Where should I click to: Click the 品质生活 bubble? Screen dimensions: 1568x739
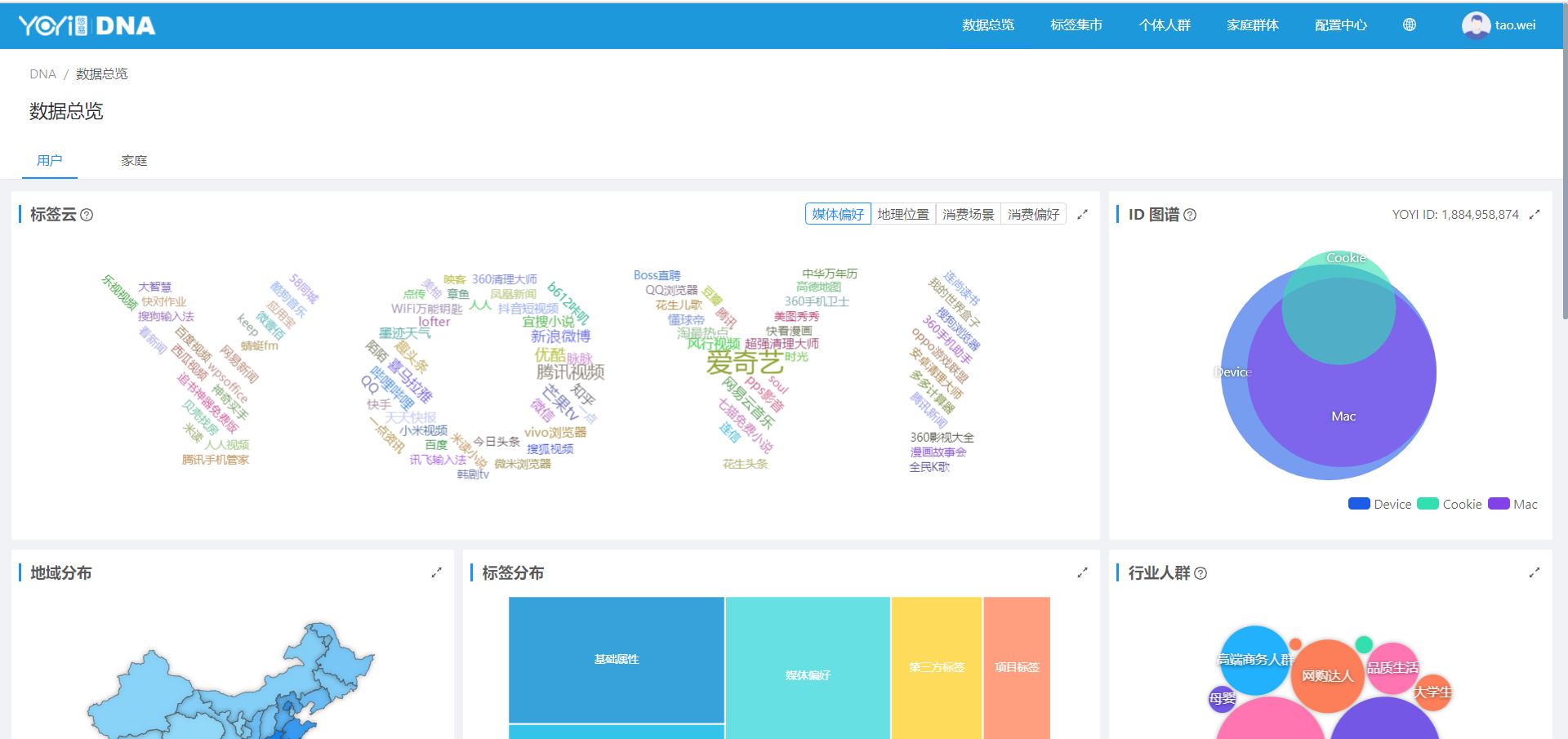coord(1393,668)
